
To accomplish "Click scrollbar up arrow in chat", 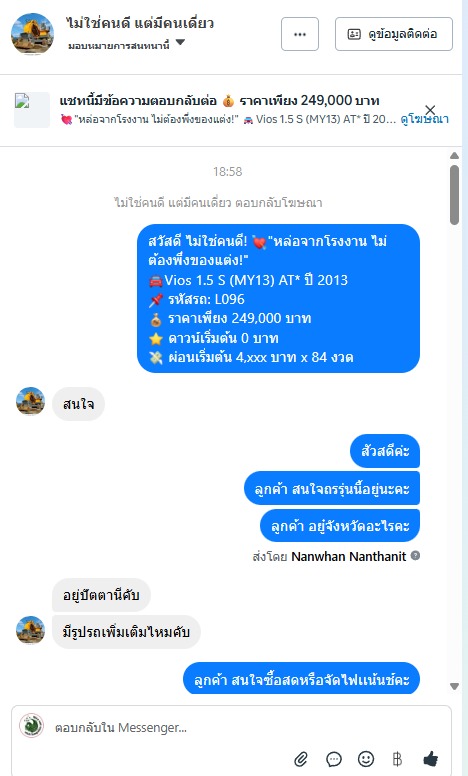I will click(x=454, y=155).
